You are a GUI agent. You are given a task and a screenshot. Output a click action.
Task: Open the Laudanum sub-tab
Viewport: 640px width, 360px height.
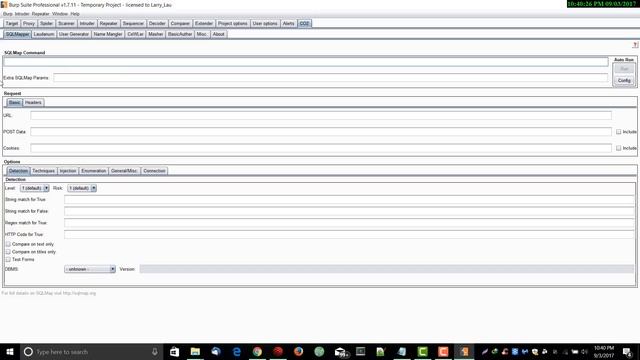click(44, 34)
